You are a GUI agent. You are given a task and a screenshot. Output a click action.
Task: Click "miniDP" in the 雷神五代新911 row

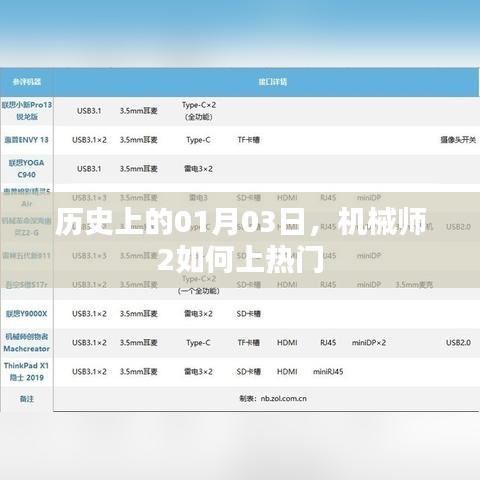click(369, 256)
